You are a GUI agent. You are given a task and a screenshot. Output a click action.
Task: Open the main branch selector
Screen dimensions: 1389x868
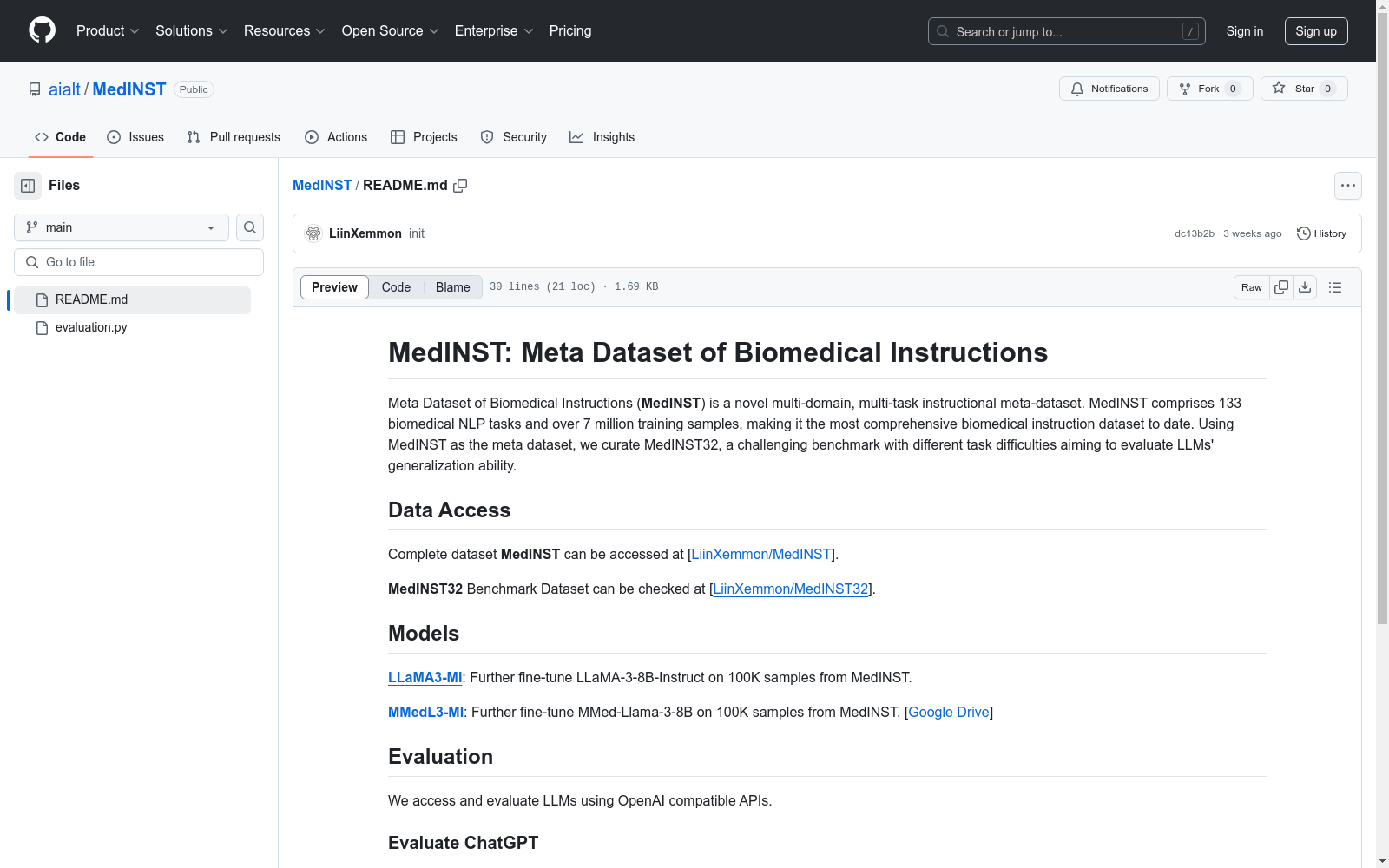(120, 227)
